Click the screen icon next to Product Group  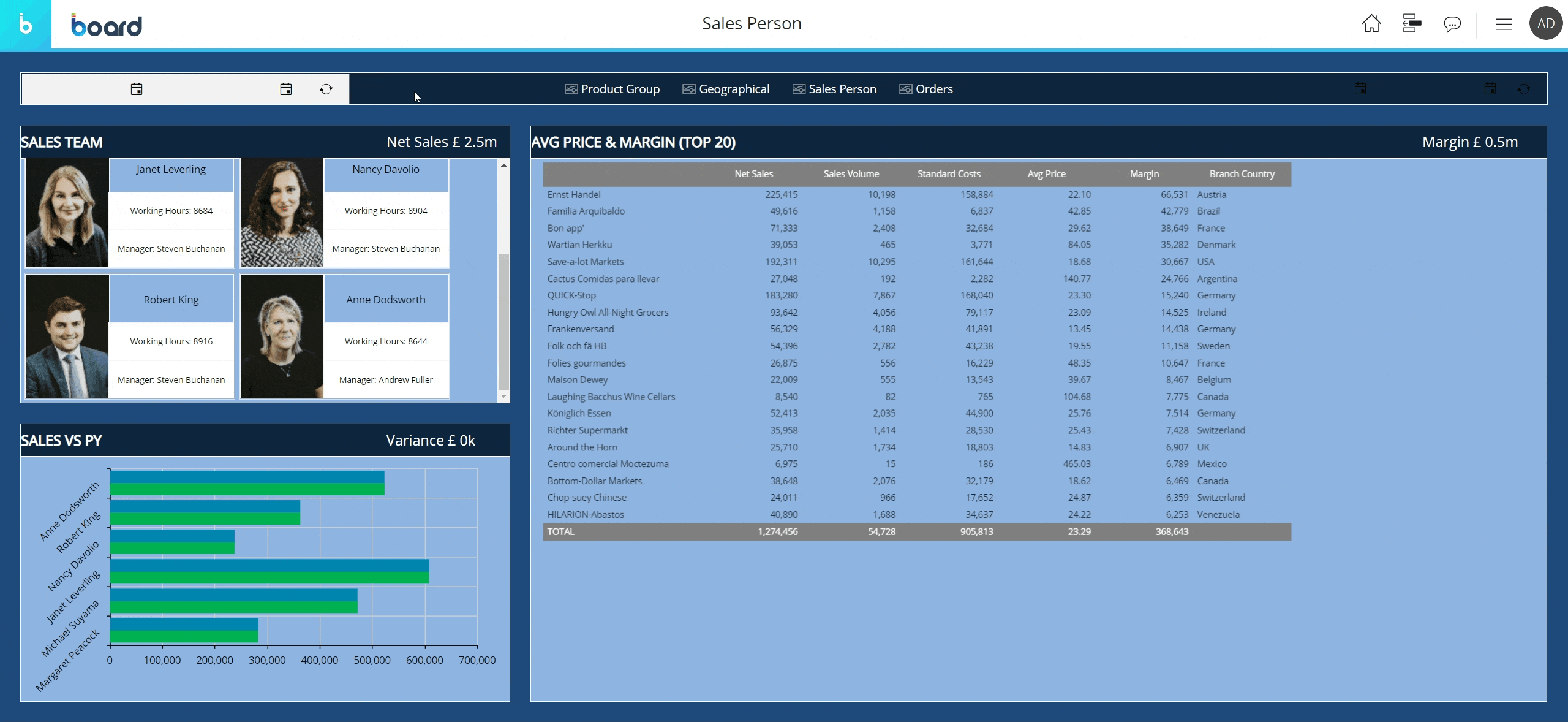coord(571,89)
